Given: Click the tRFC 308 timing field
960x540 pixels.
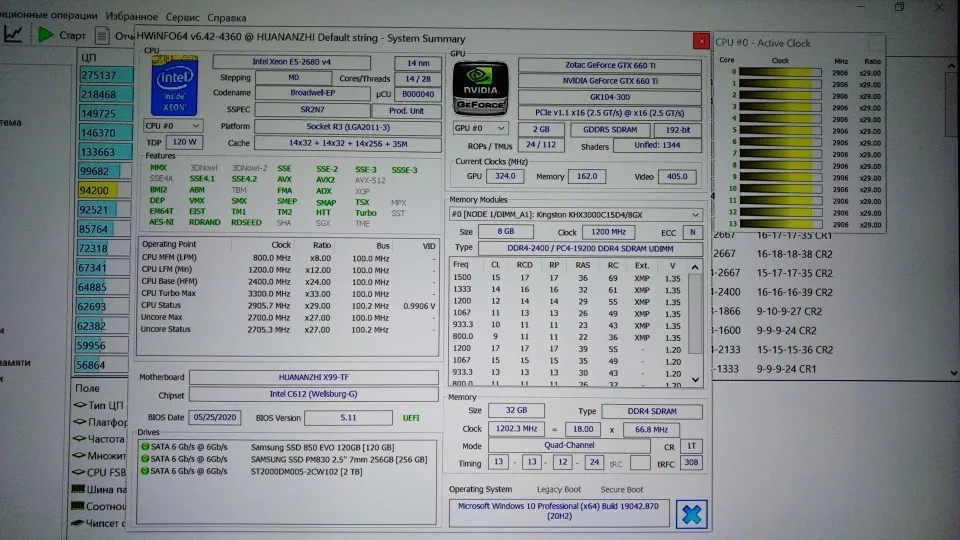Looking at the screenshot, I should click(x=691, y=463).
